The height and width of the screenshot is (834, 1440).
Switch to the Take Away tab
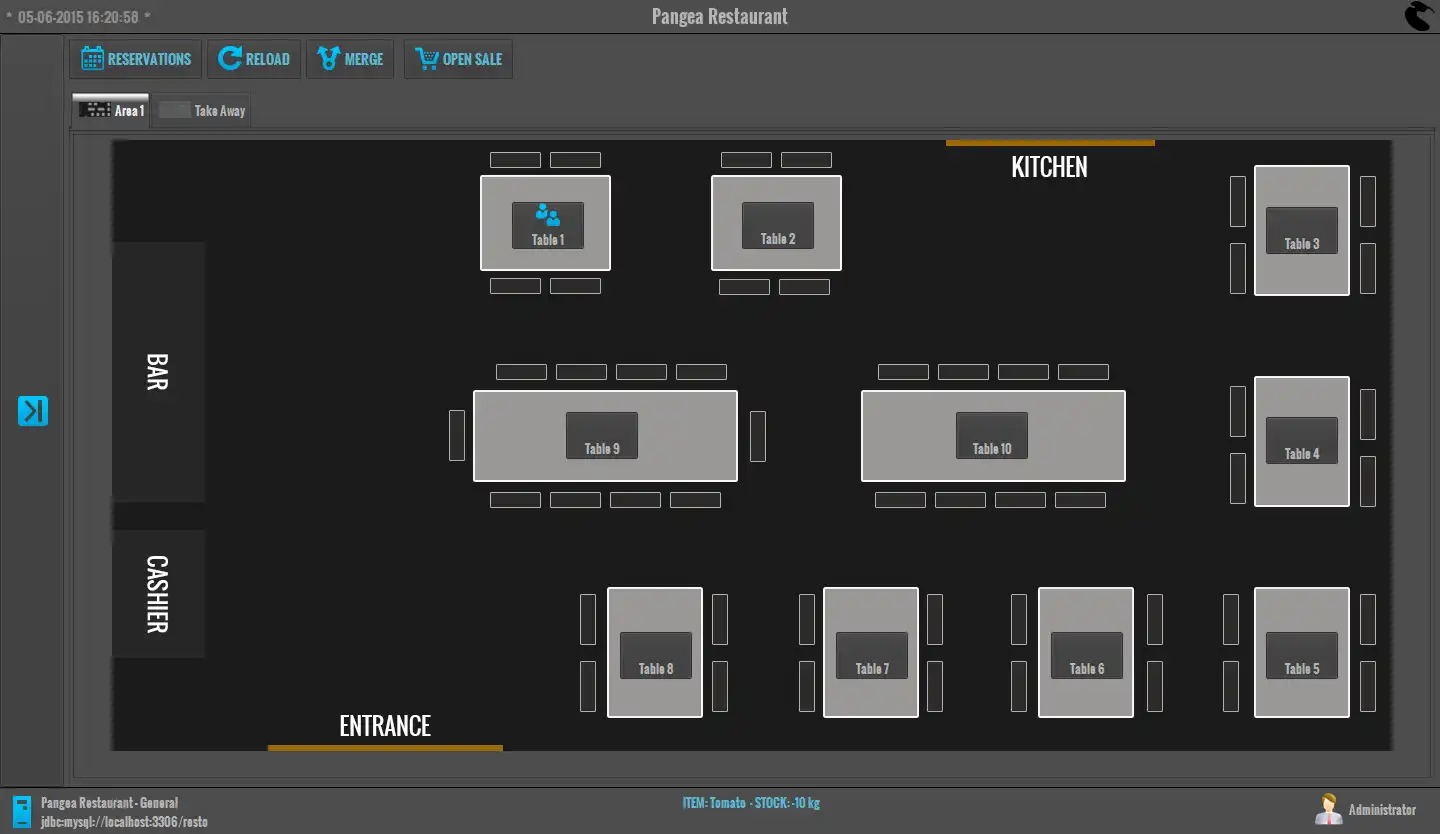(x=201, y=110)
